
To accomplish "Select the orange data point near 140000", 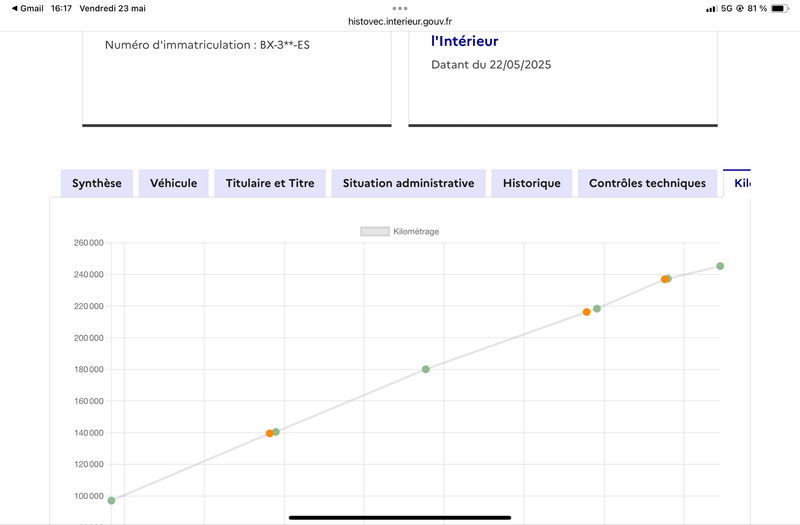I will pyautogui.click(x=269, y=433).
